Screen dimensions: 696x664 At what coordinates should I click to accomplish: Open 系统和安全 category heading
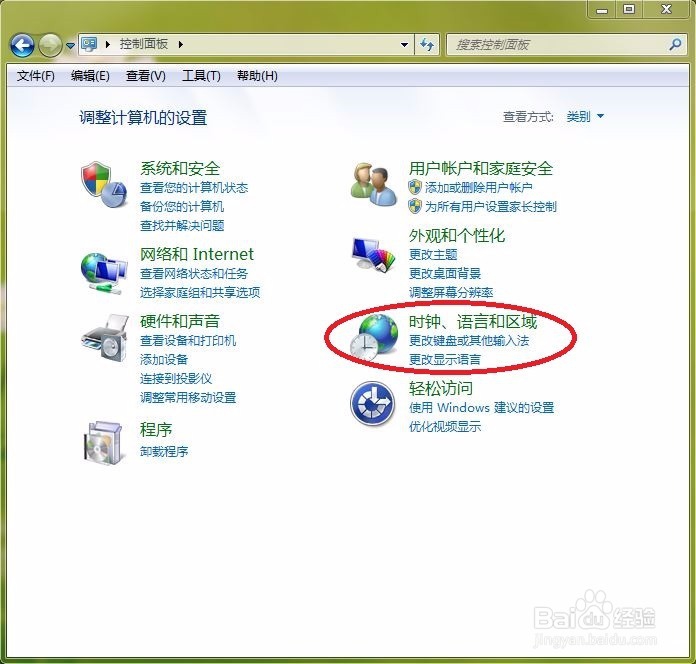(x=180, y=168)
